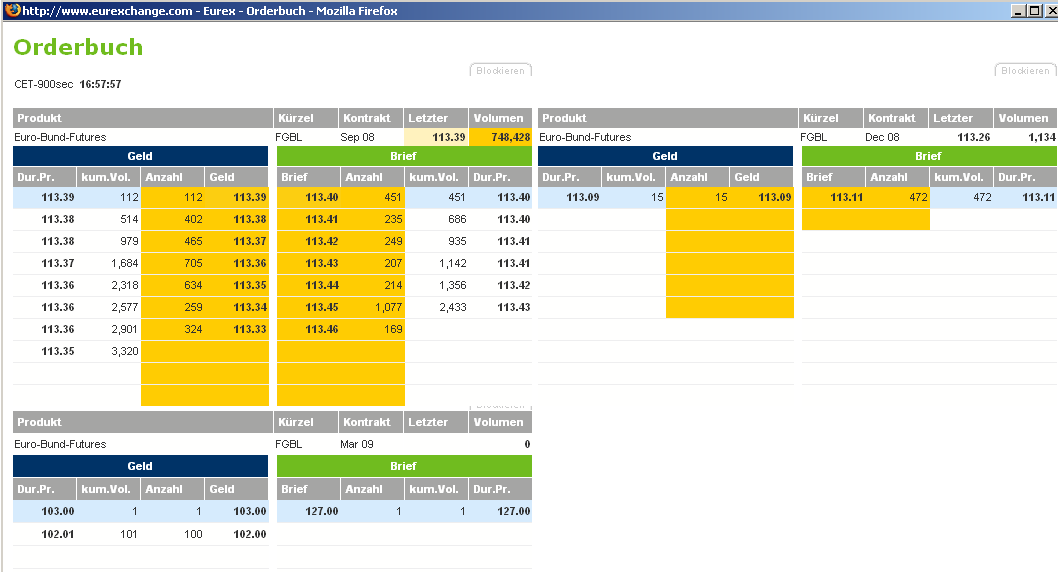Select the blue Geld header of the Sep 08 book
Viewport: 1058px width, 572px height.
coord(140,156)
